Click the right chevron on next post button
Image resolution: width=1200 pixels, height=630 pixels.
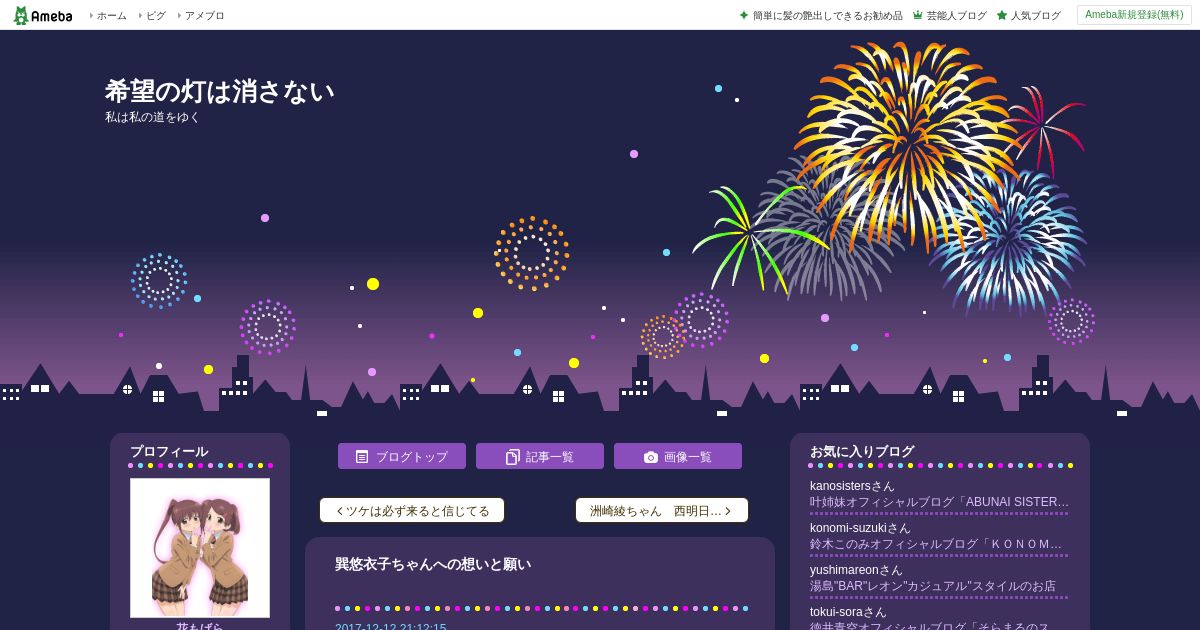pyautogui.click(x=728, y=510)
